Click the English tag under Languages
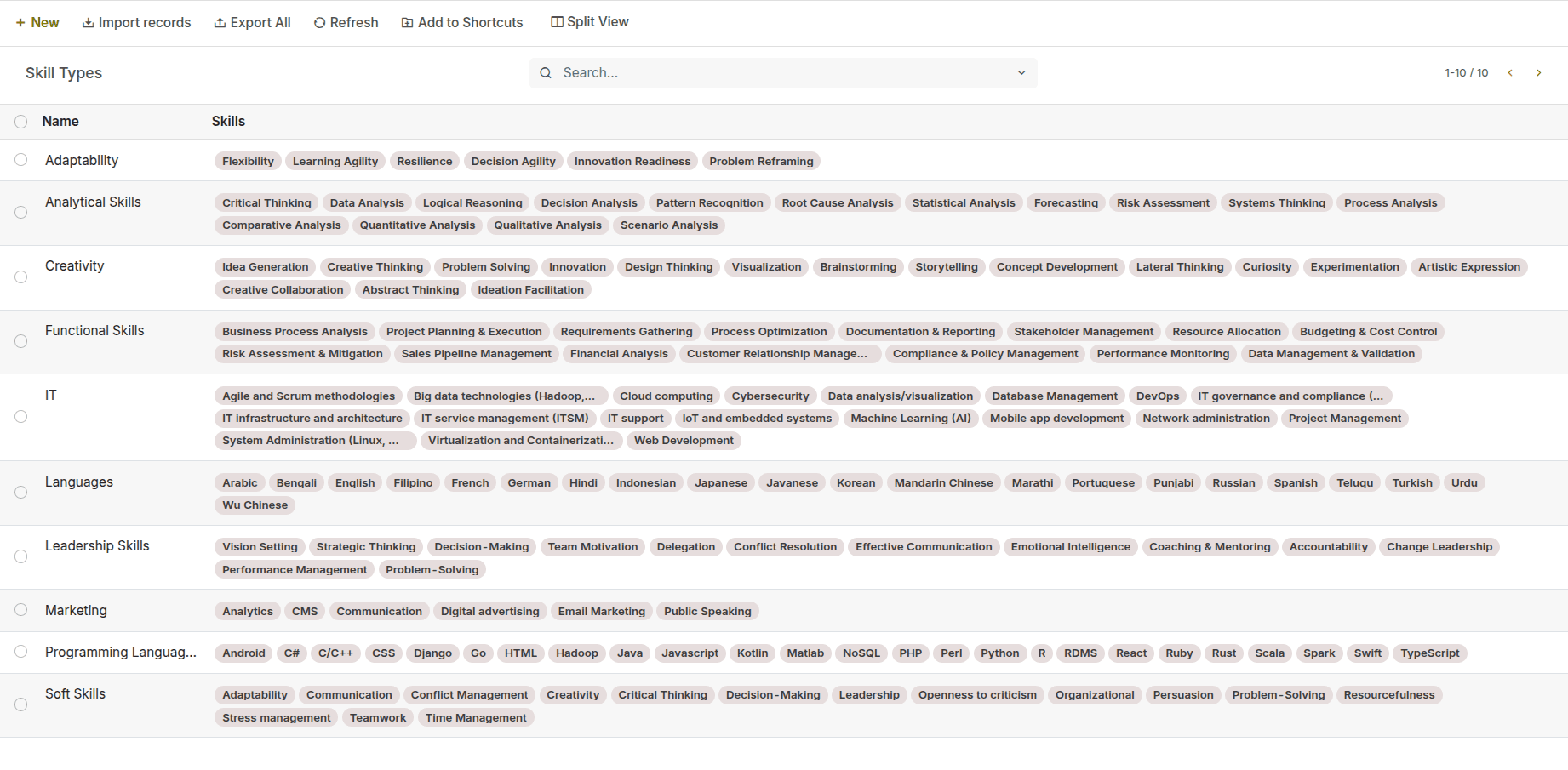Screen dimensions: 1568x770 tap(354, 482)
